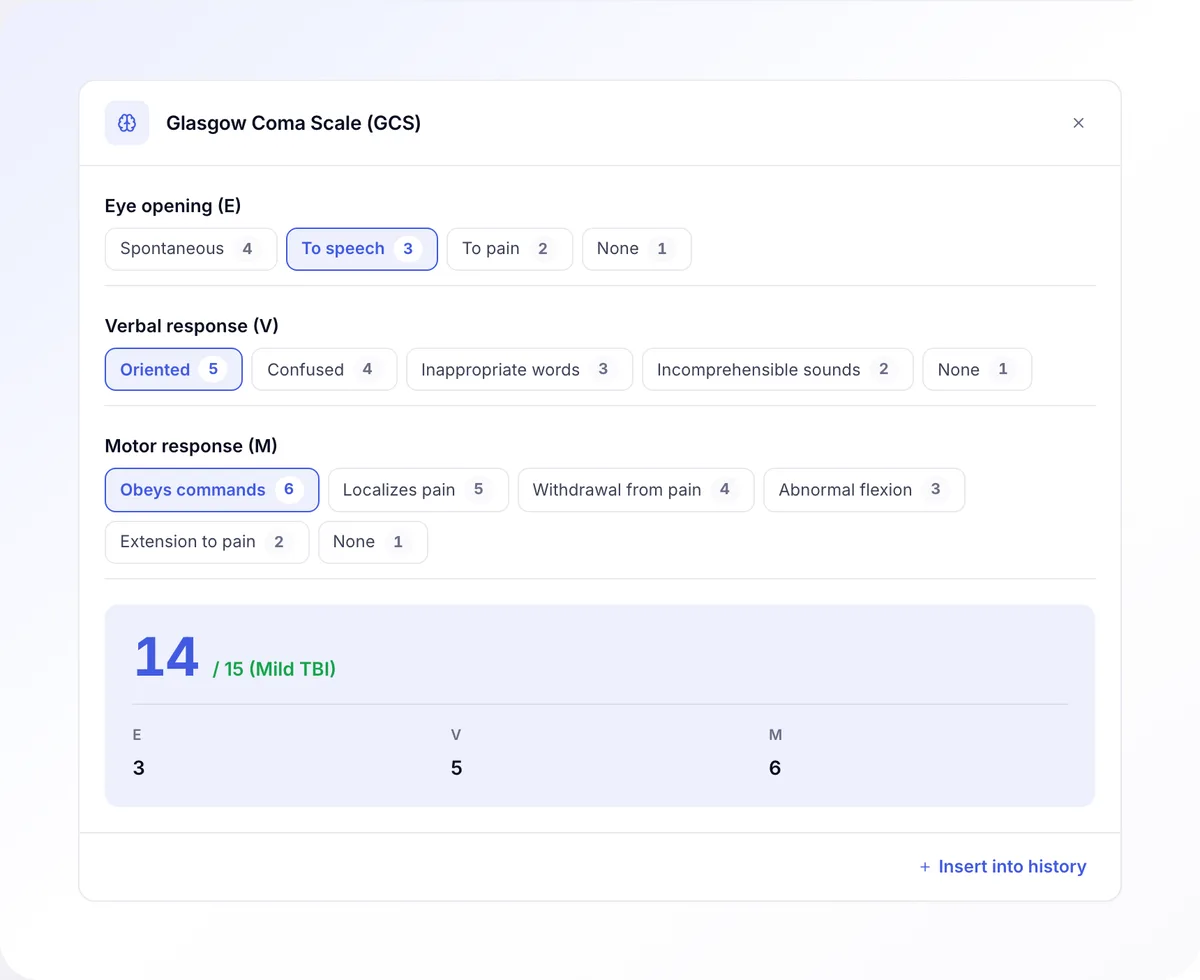Click the V score value 5

[457, 768]
